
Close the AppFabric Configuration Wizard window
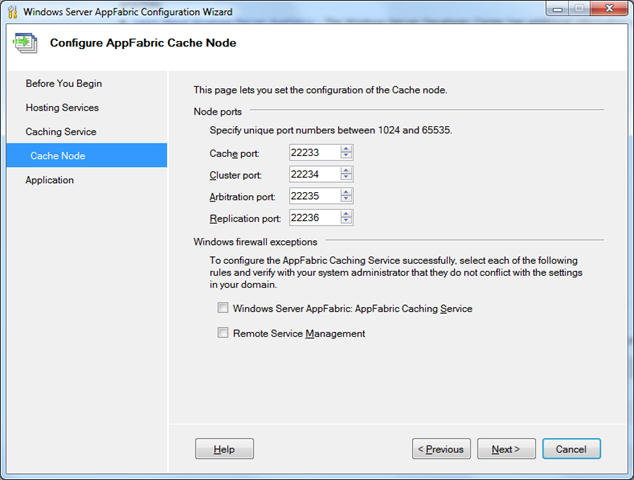pyautogui.click(x=609, y=8)
